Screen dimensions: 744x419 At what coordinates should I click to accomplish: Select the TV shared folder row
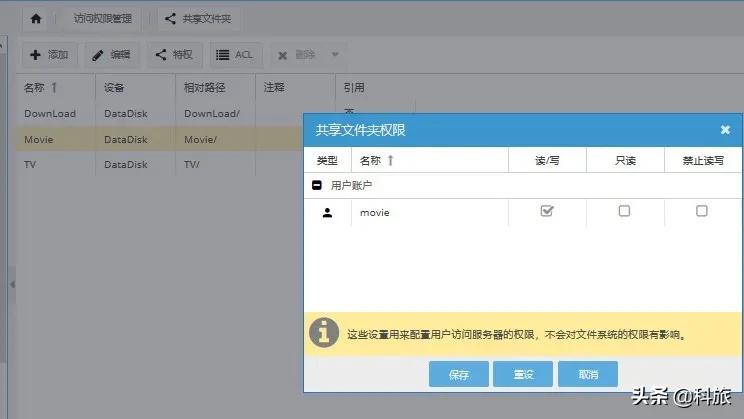click(159, 164)
